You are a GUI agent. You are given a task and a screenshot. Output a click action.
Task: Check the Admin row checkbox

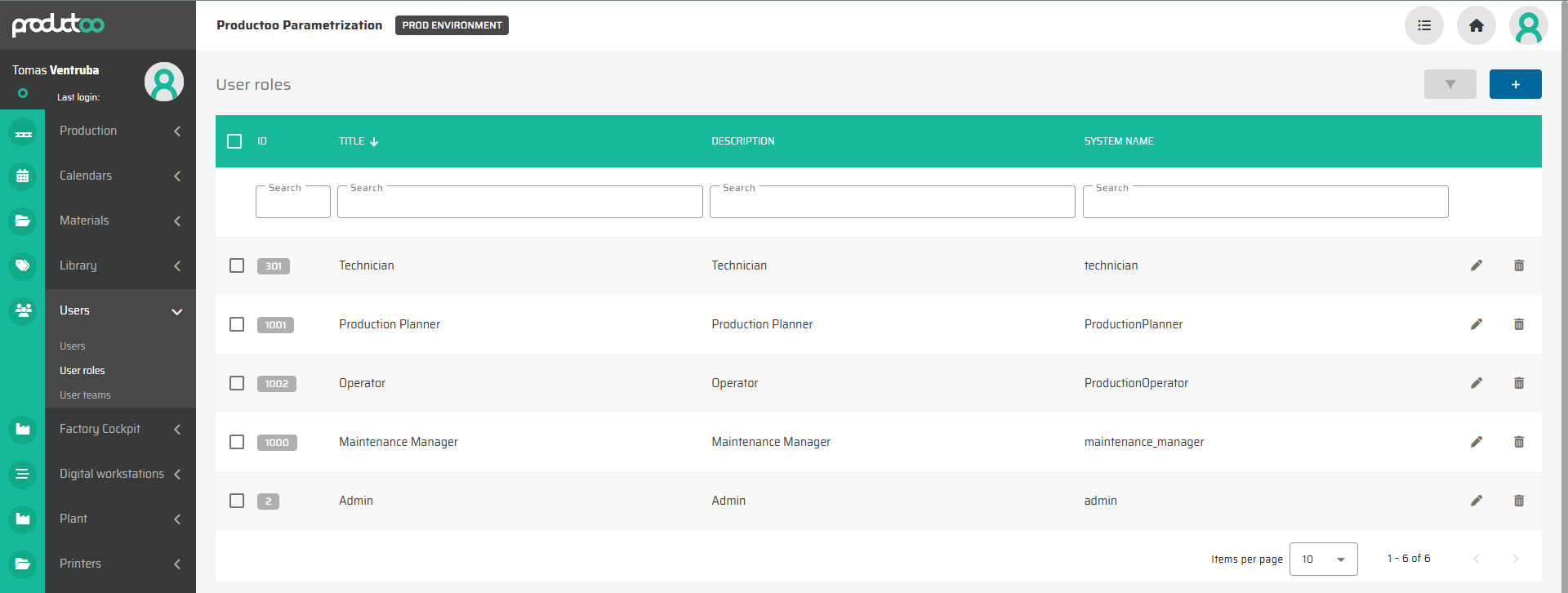tap(237, 501)
